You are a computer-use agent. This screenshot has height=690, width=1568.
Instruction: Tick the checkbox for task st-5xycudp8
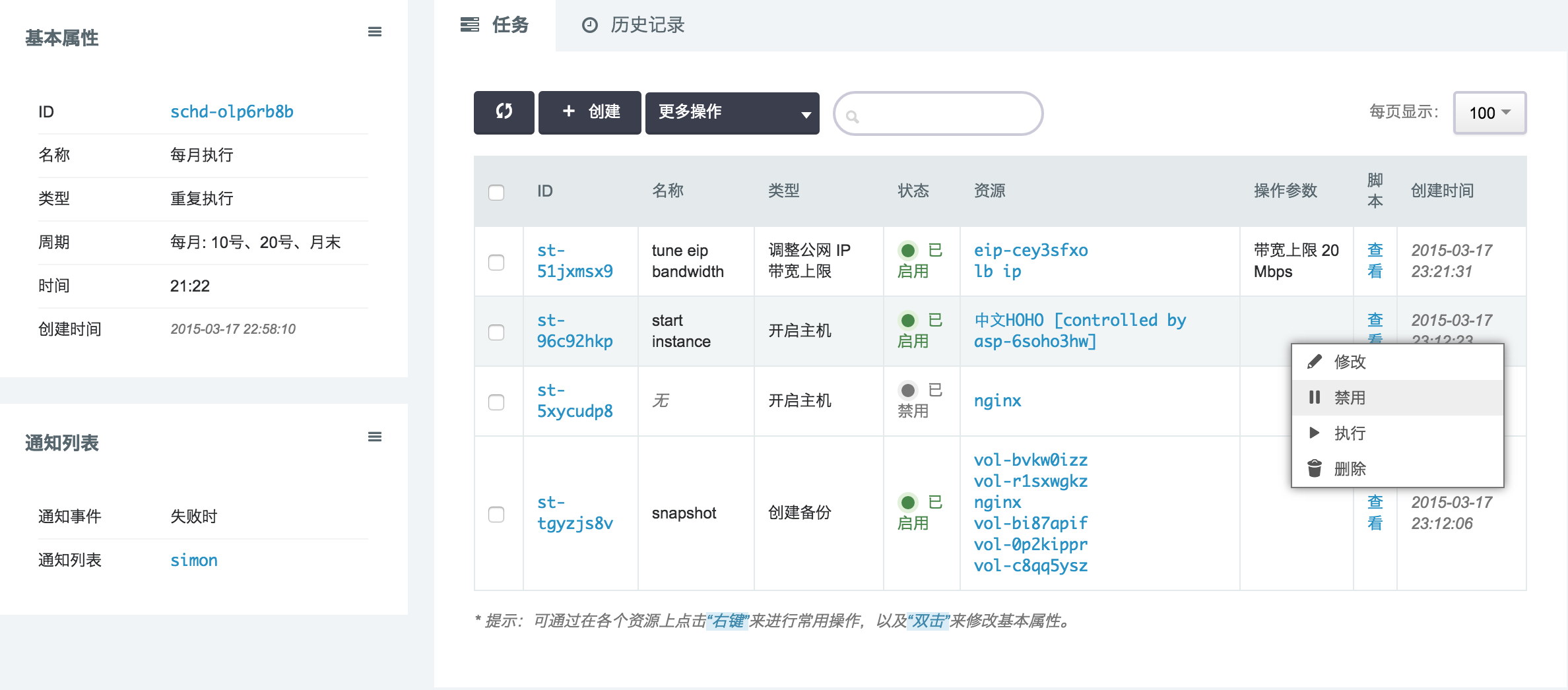pyautogui.click(x=496, y=402)
